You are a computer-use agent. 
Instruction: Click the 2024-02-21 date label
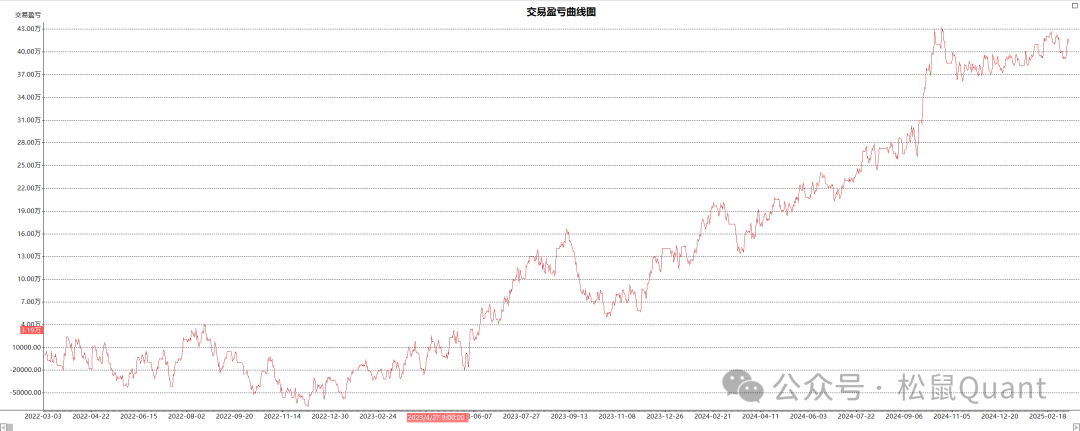tap(713, 415)
